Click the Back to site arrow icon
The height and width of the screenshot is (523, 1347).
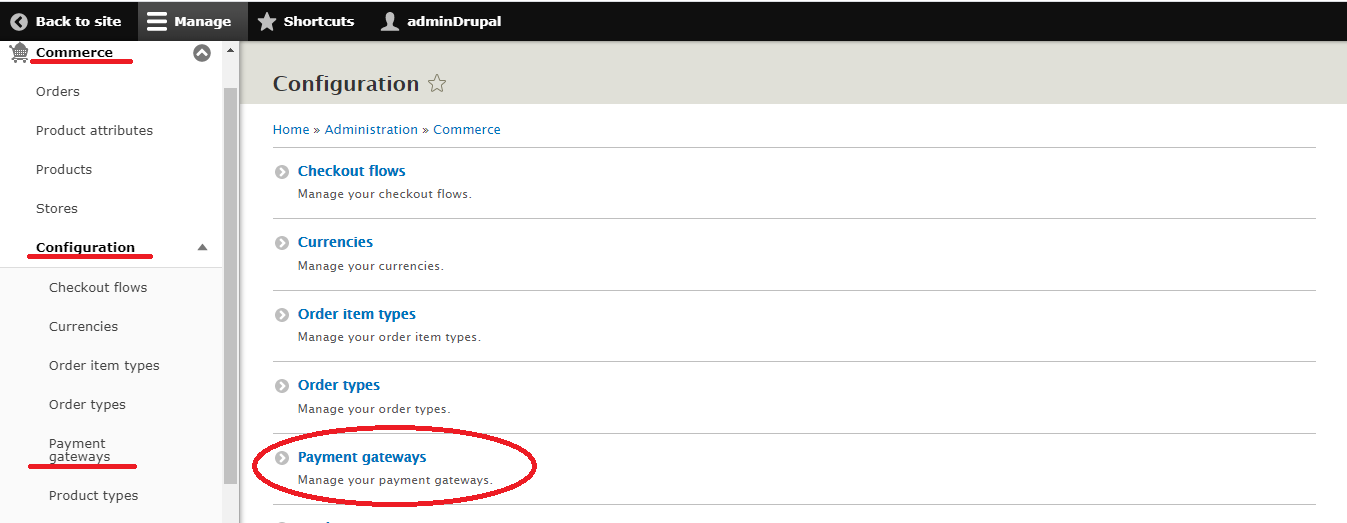(x=19, y=21)
